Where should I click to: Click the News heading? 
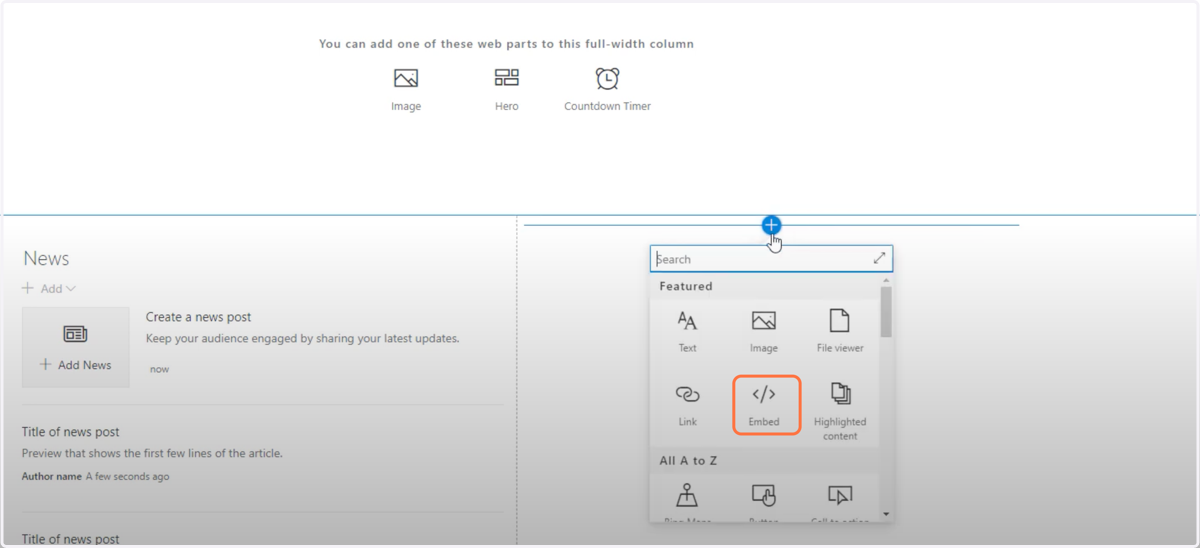tap(46, 258)
